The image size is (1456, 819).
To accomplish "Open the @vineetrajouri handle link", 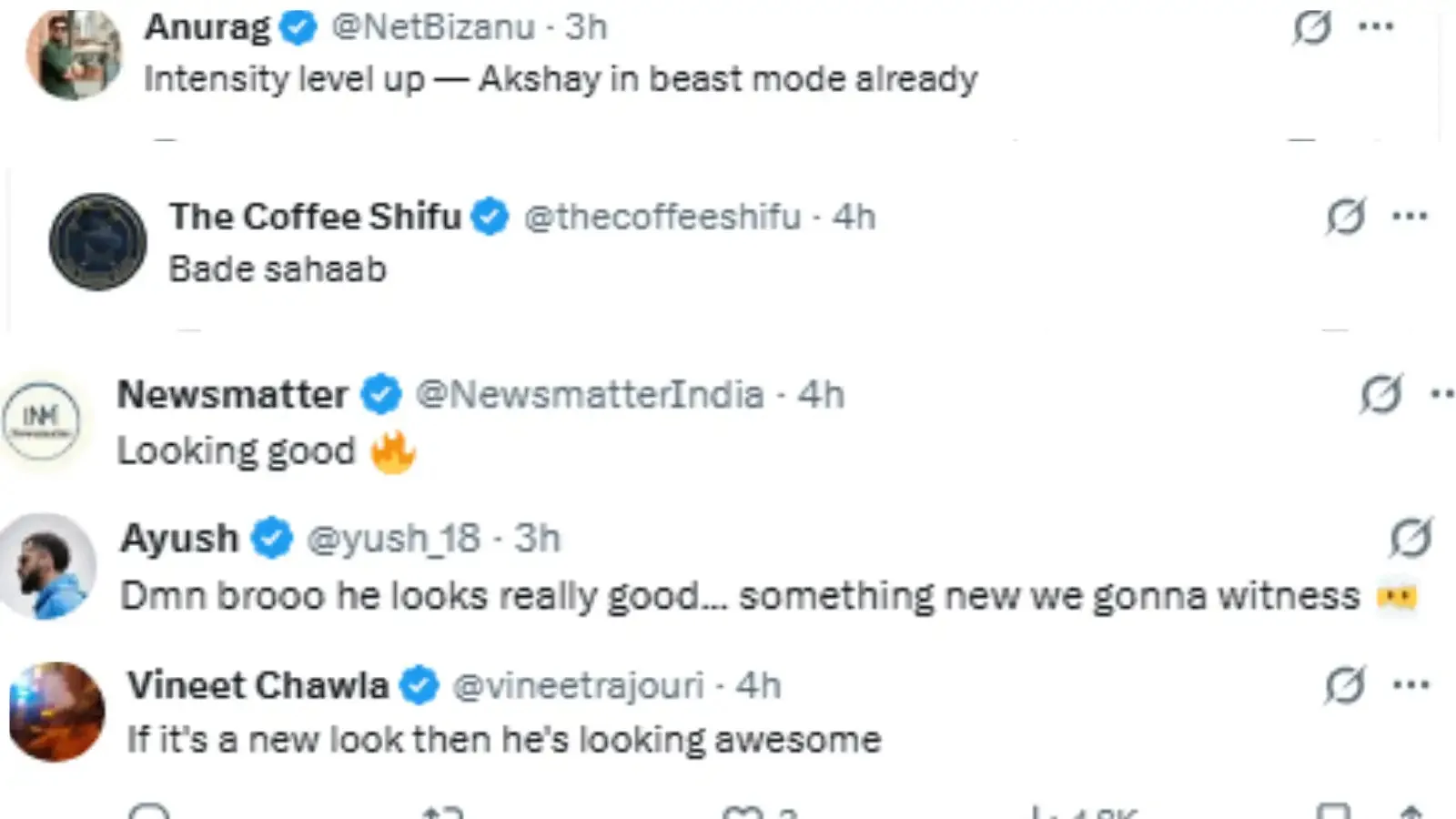I will [578, 685].
